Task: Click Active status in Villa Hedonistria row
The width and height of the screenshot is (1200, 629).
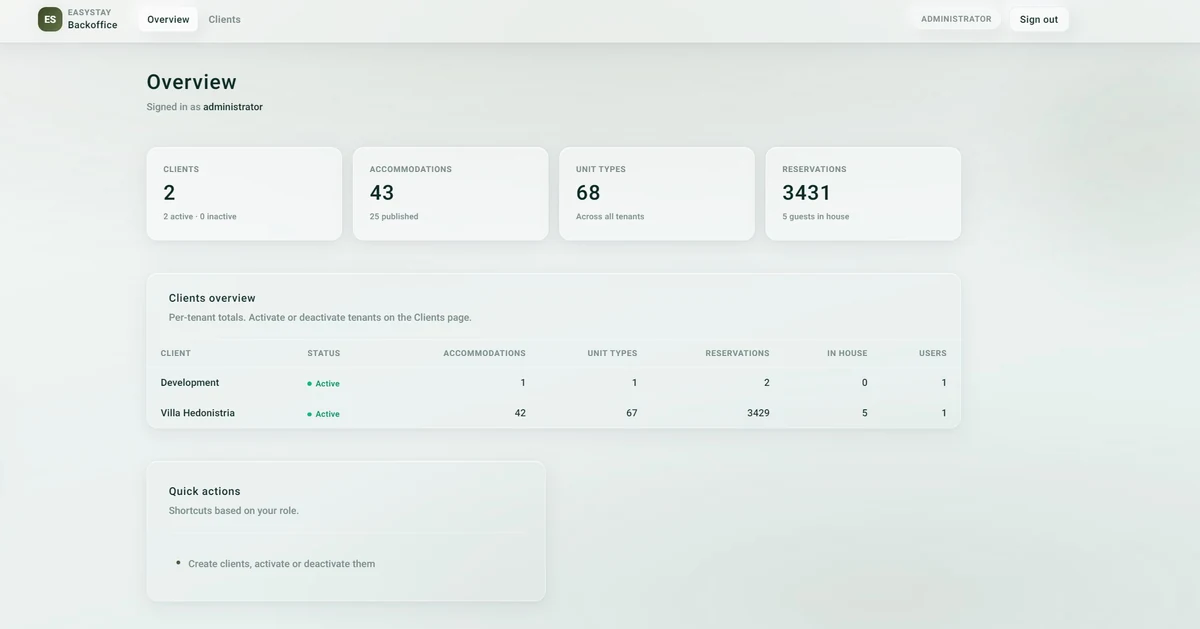Action: coord(323,414)
